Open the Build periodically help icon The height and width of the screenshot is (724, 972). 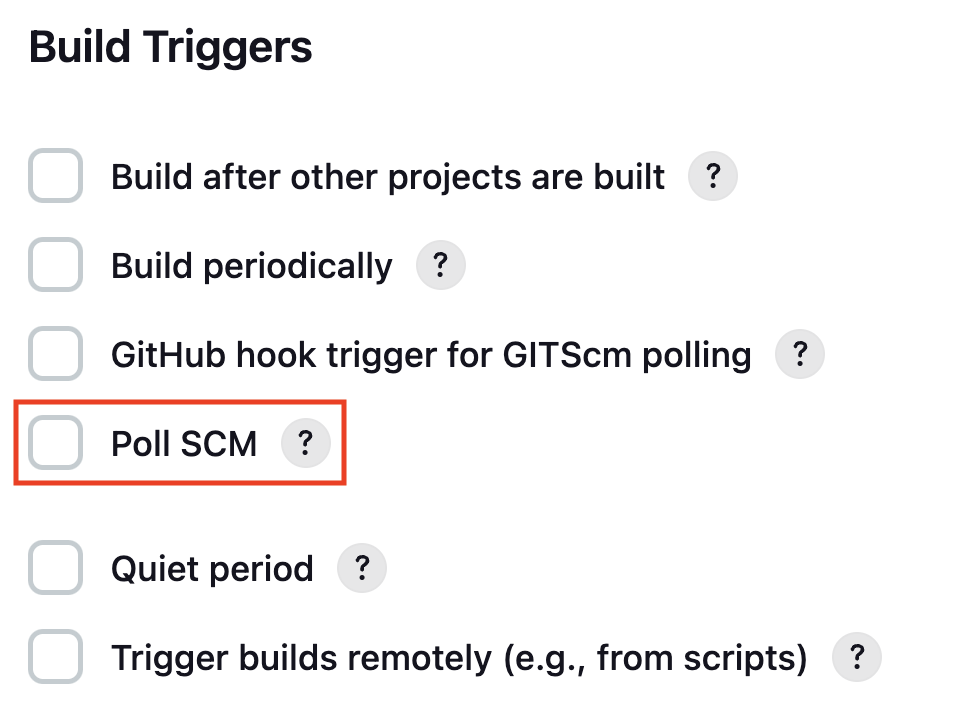coord(441,265)
